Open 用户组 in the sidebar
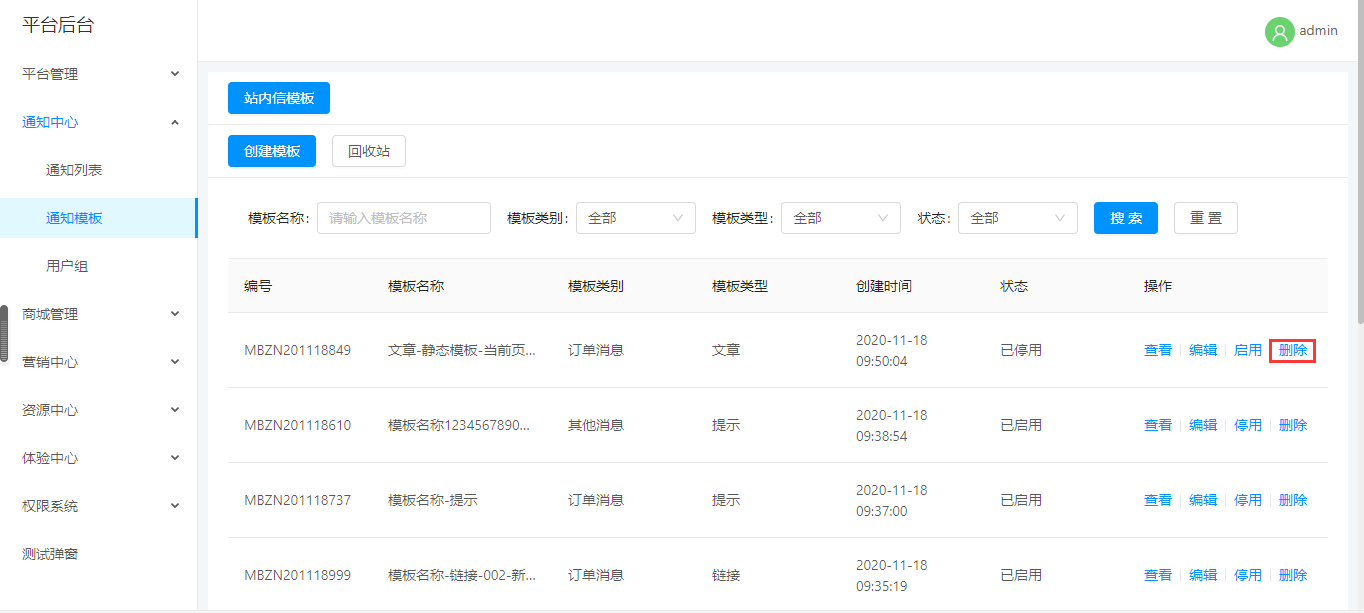1364x613 pixels. coord(98,266)
